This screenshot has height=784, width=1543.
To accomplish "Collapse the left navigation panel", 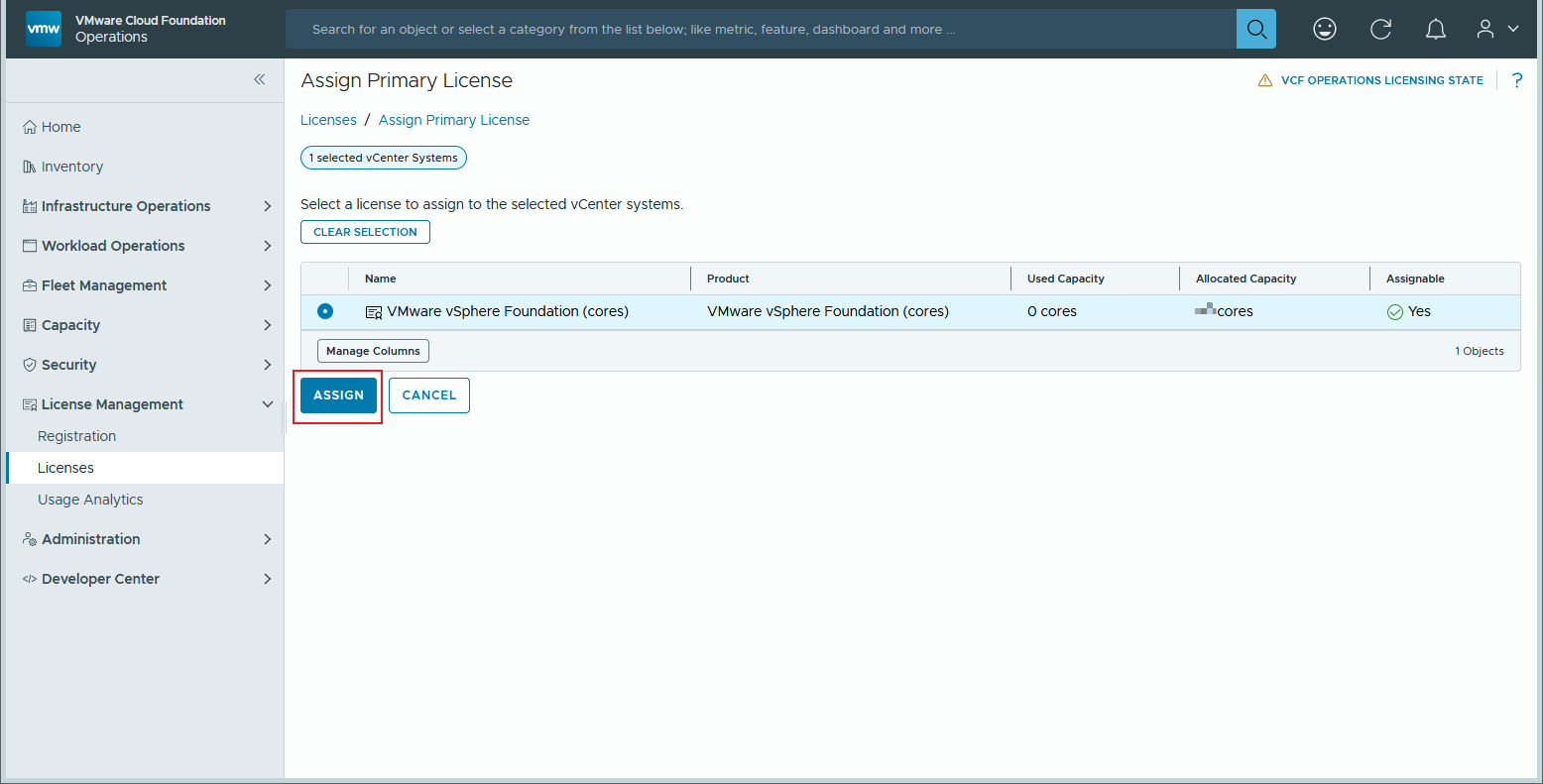I will tap(259, 79).
